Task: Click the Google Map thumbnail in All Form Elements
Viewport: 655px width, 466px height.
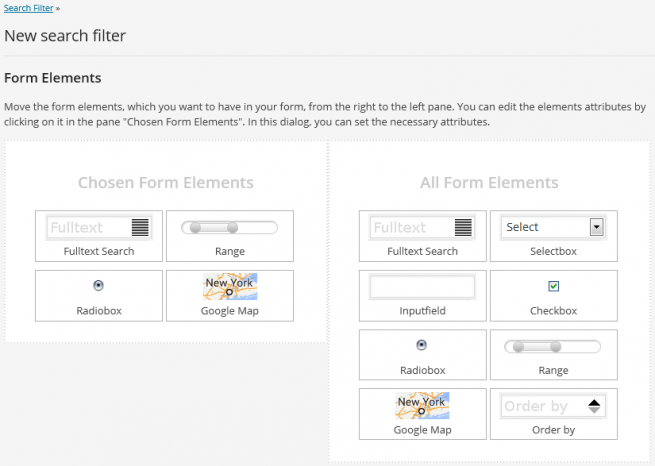Action: pyautogui.click(x=422, y=405)
